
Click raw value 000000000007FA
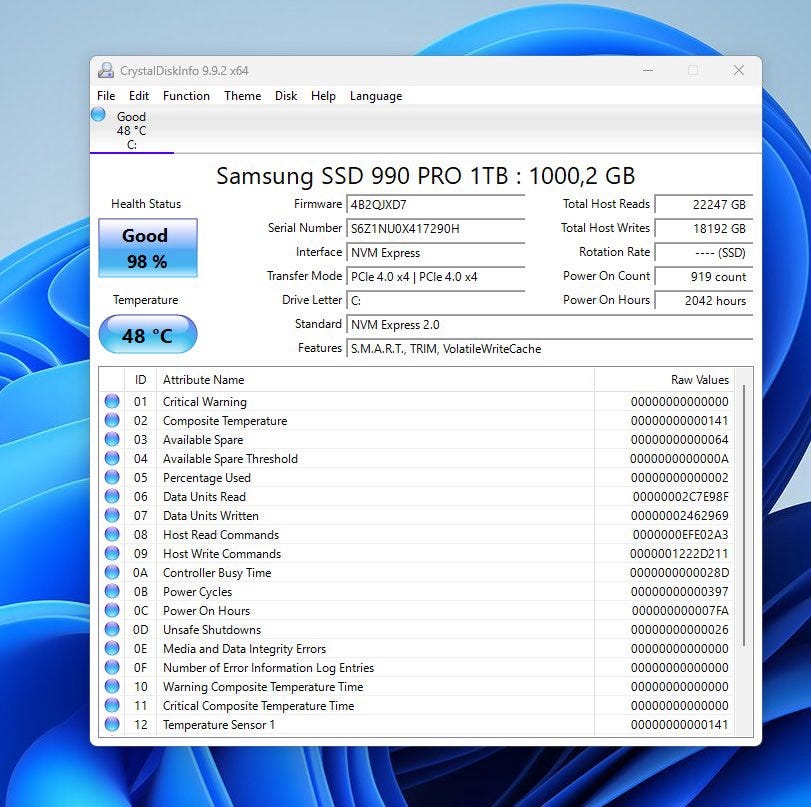click(x=680, y=610)
